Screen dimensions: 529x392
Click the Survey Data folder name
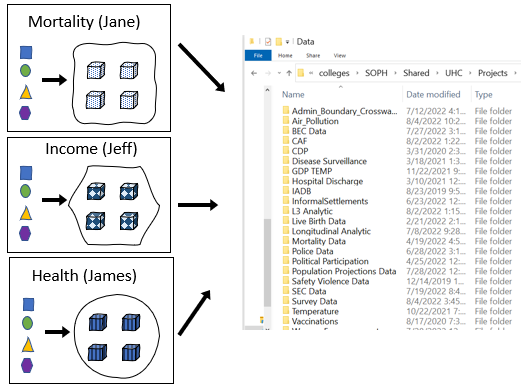coord(314,301)
